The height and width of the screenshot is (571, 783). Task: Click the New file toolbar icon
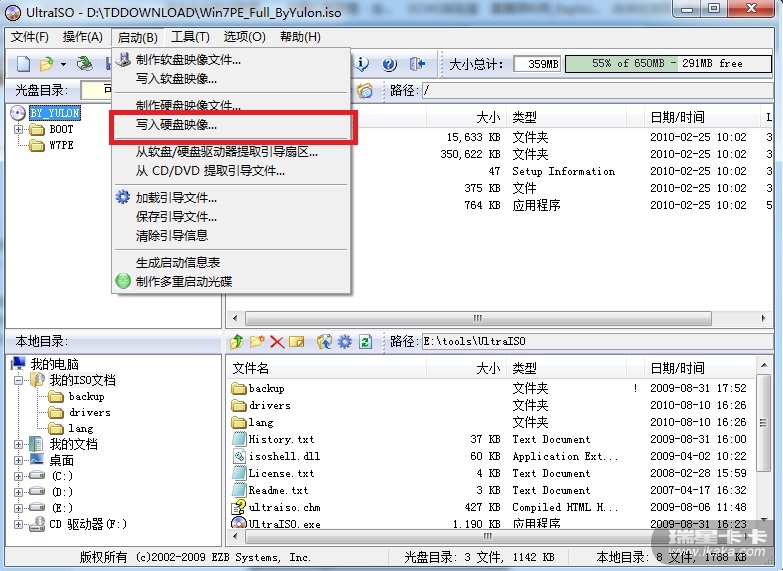point(23,64)
